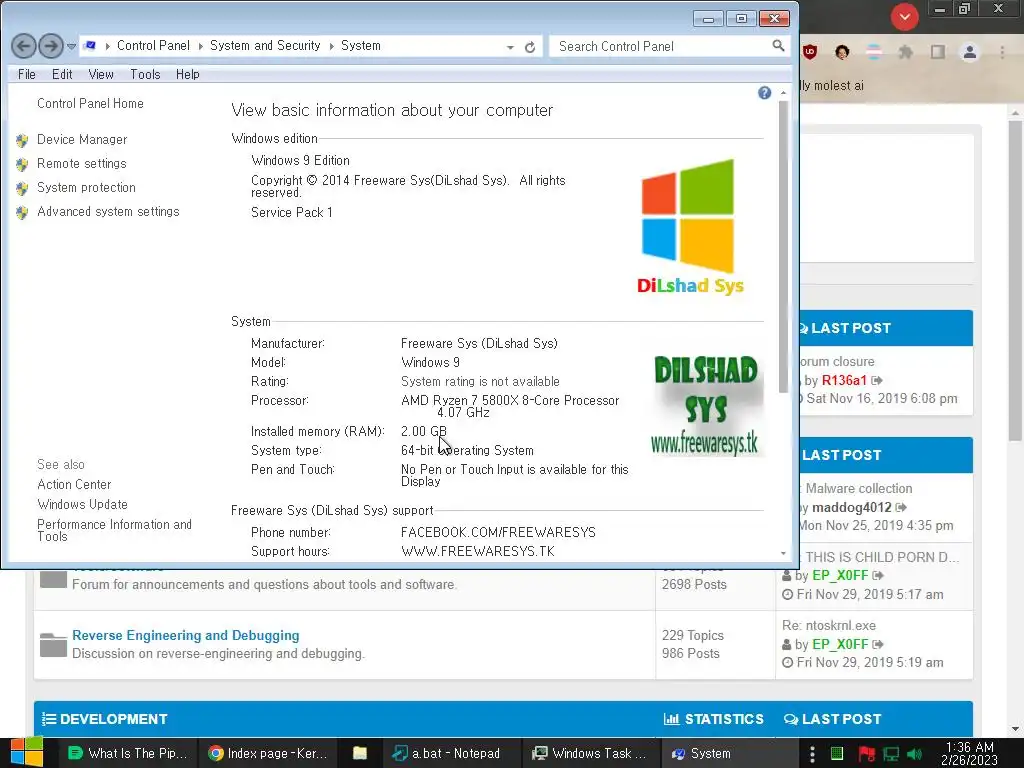Click the shield icon next to System protection
Viewport: 1024px width, 768px height.
22,189
